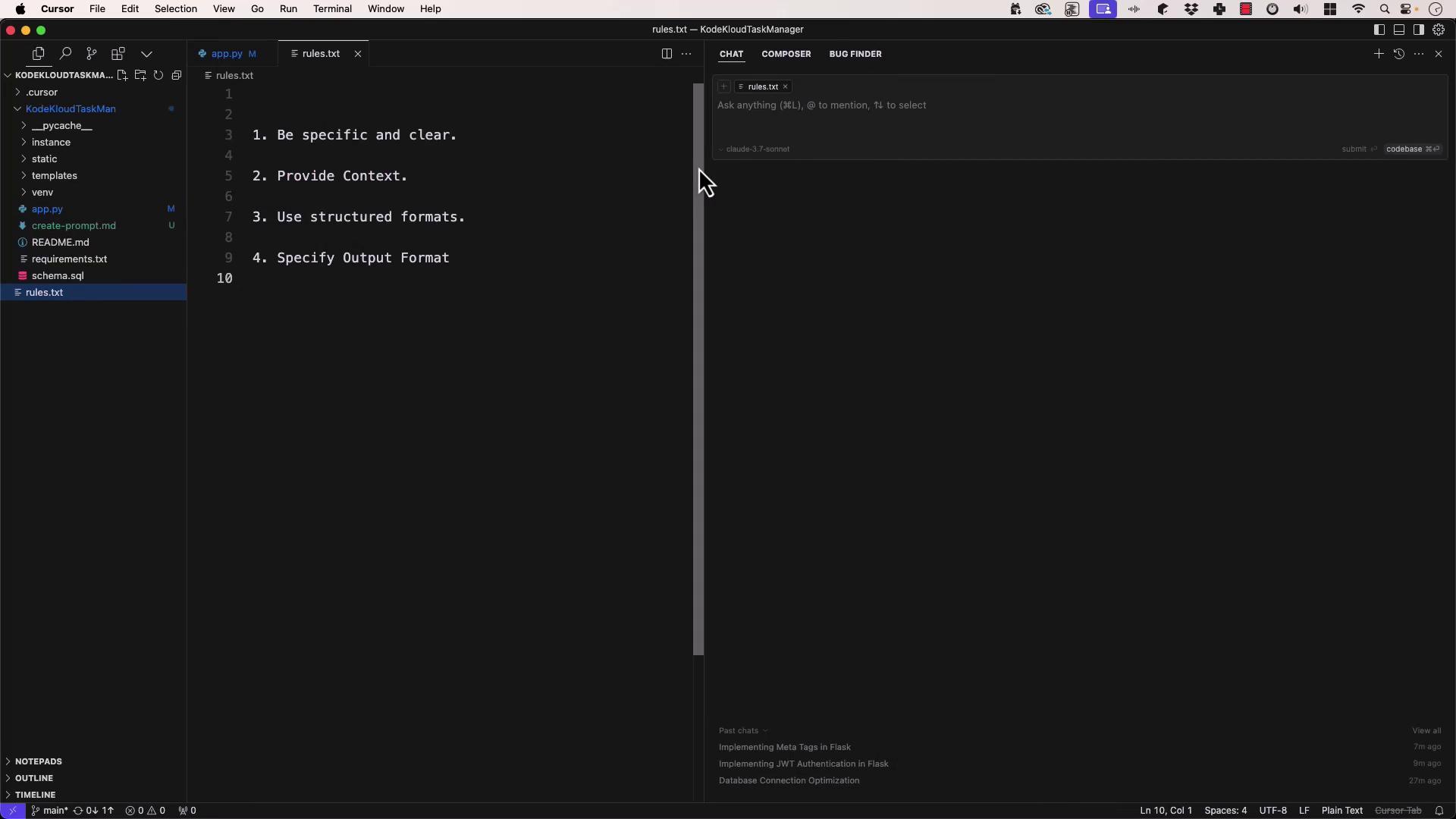The width and height of the screenshot is (1456, 819).
Task: Click the New File icon in the explorer header
Action: coord(122,75)
